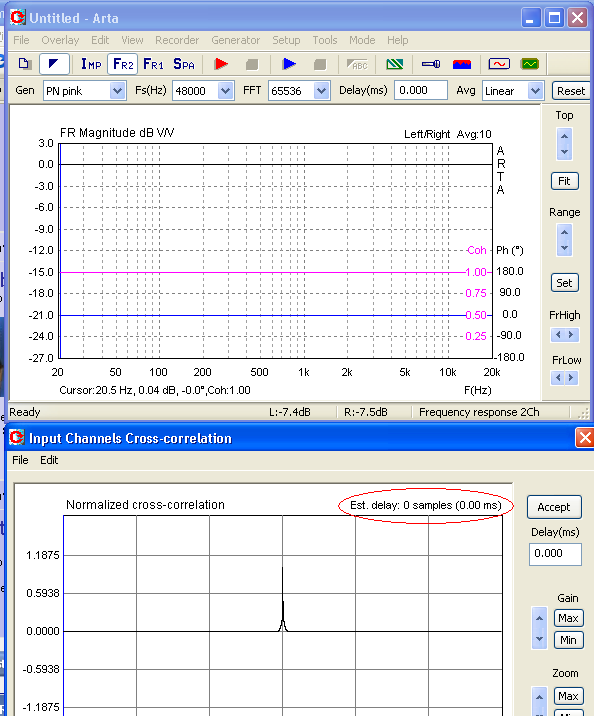Open the File menu in Arta

(x=21, y=40)
